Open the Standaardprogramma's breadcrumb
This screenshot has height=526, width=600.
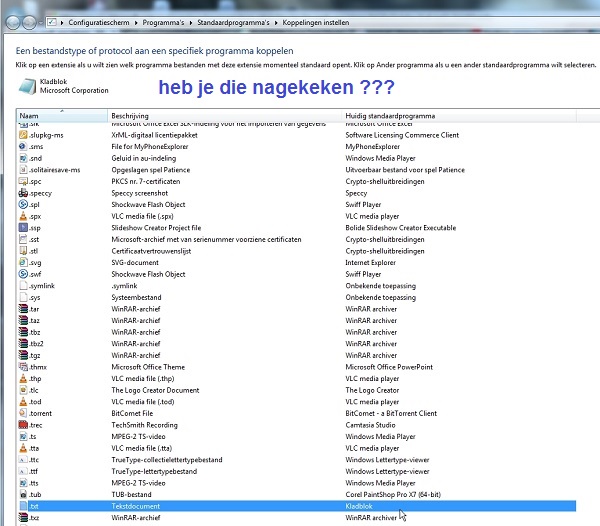pos(233,23)
